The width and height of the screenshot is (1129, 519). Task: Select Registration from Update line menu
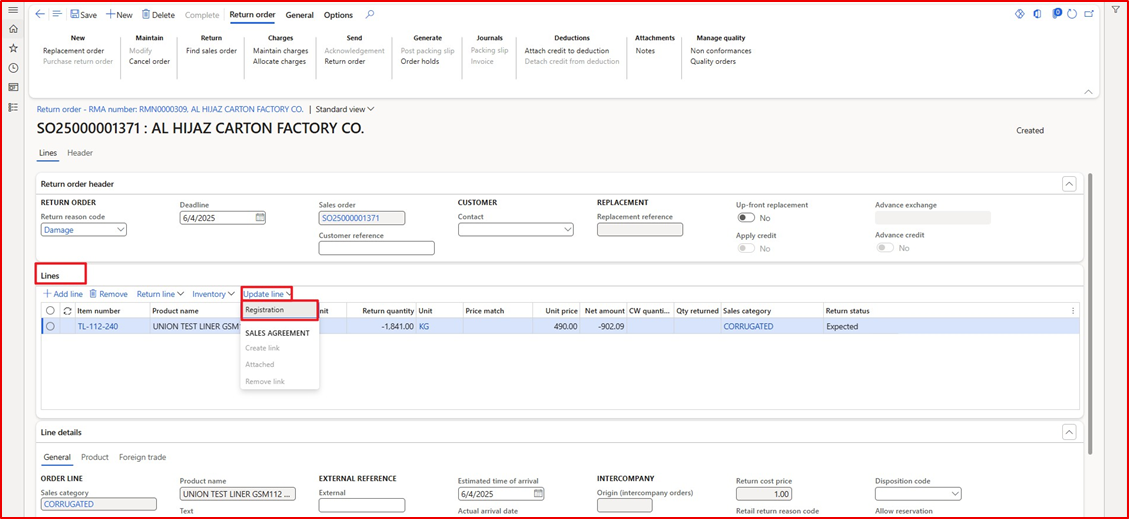pos(266,310)
